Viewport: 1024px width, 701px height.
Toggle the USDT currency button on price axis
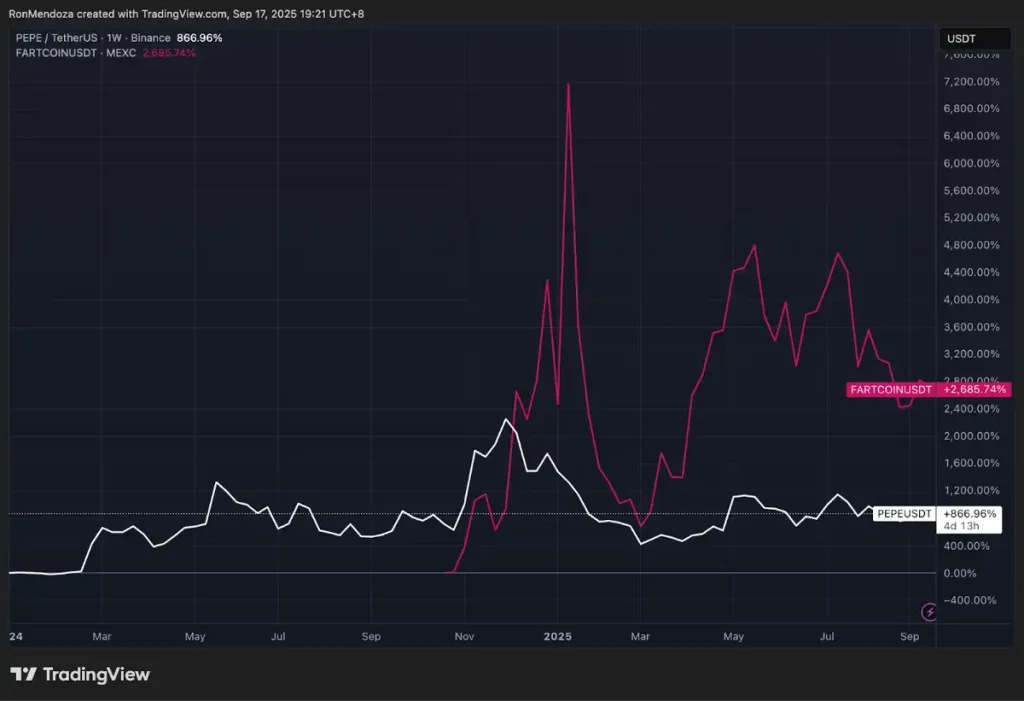click(975, 38)
